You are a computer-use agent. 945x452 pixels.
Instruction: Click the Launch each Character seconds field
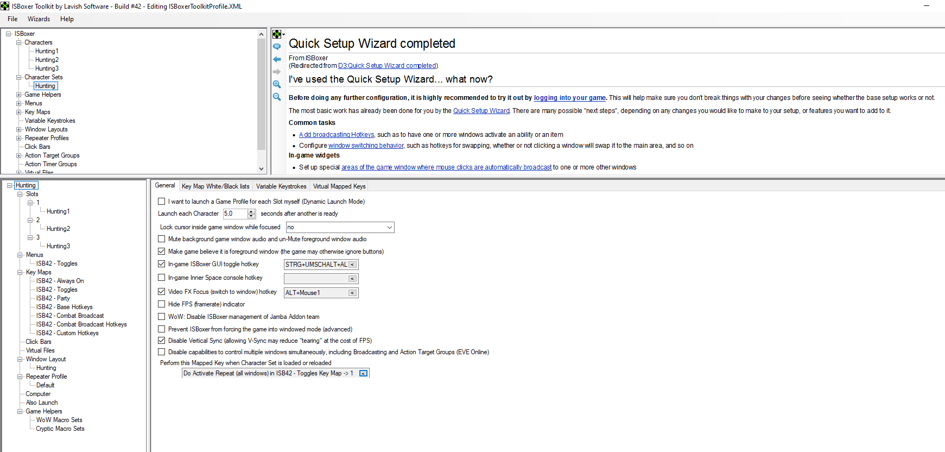tap(234, 213)
